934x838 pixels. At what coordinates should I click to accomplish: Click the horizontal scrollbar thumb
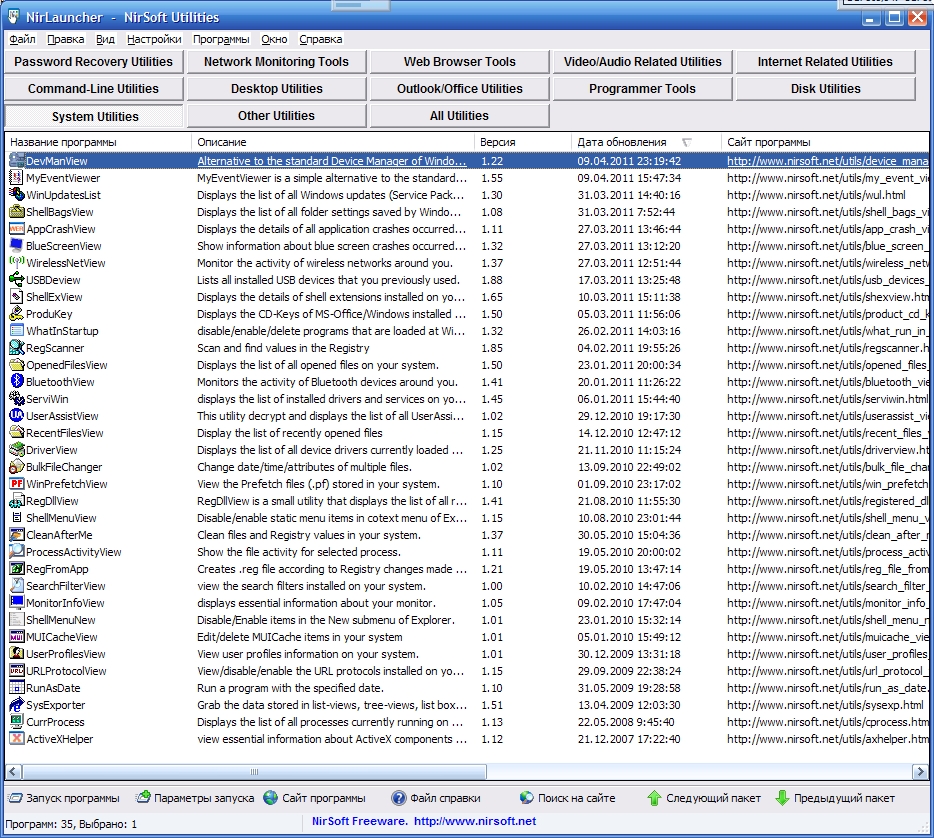click(x=254, y=772)
